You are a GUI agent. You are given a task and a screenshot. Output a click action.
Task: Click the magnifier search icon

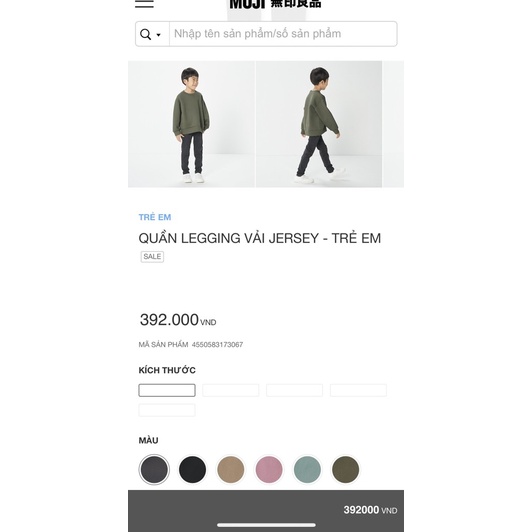[146, 34]
